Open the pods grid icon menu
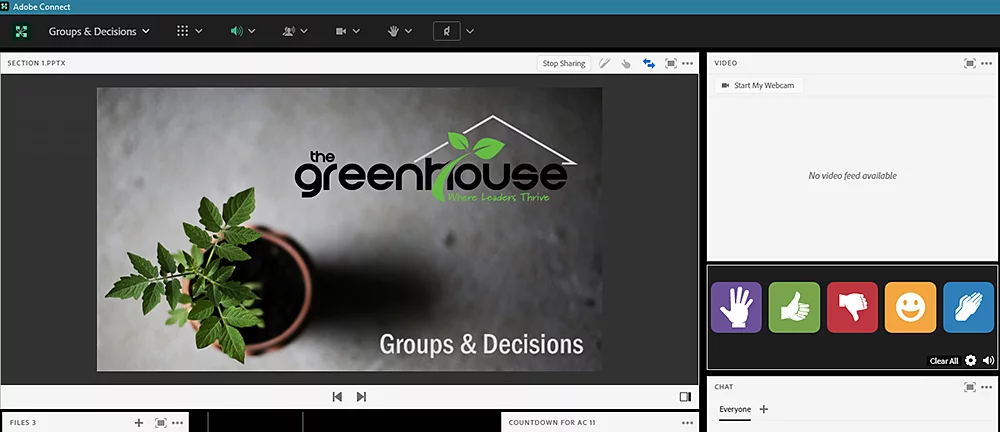 coord(182,31)
